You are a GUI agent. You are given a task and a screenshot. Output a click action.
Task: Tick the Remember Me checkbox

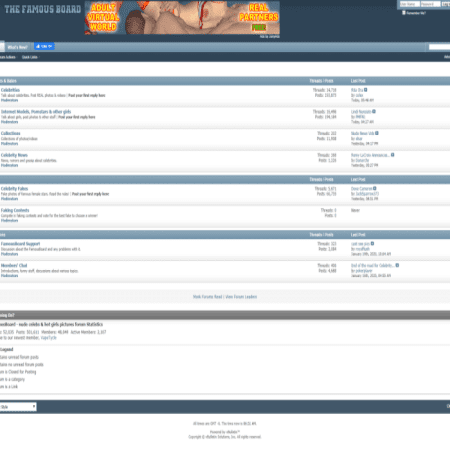coord(404,13)
